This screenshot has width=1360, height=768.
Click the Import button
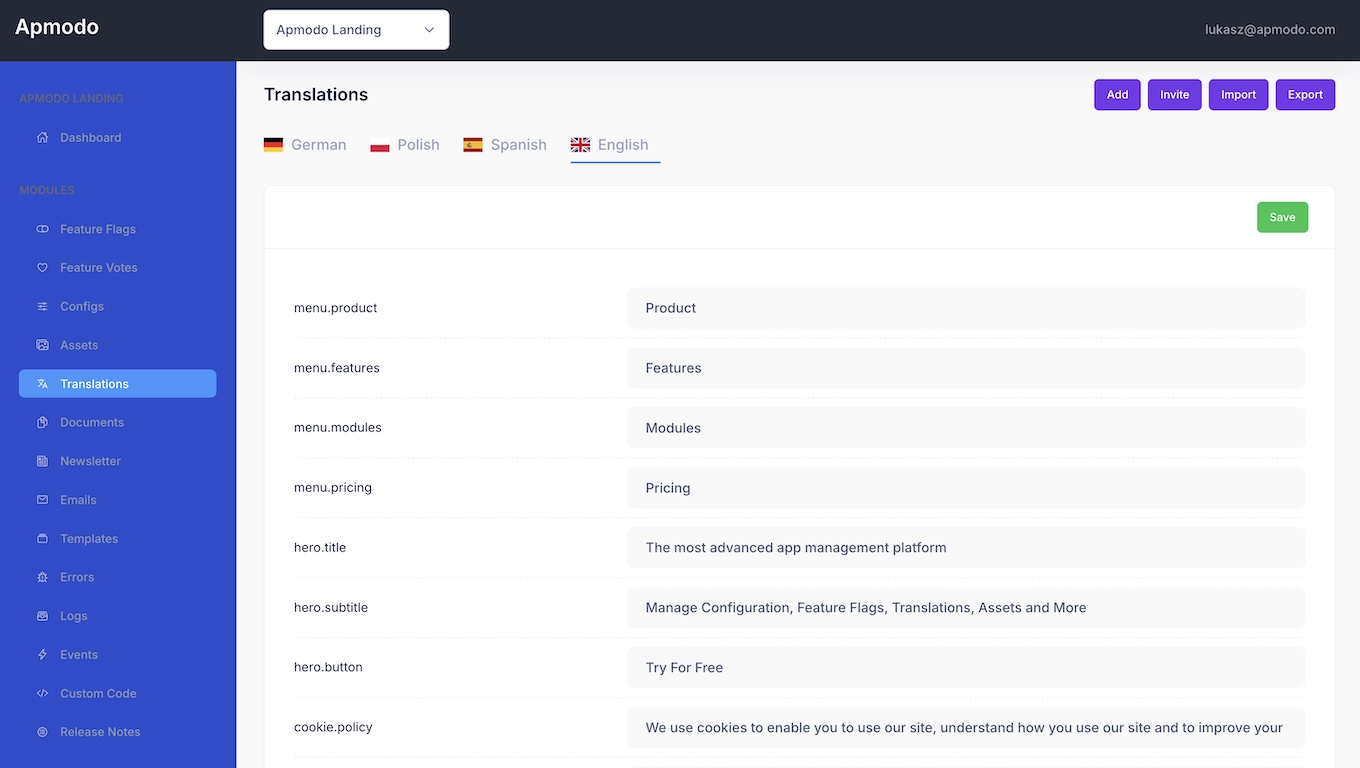(x=1238, y=95)
